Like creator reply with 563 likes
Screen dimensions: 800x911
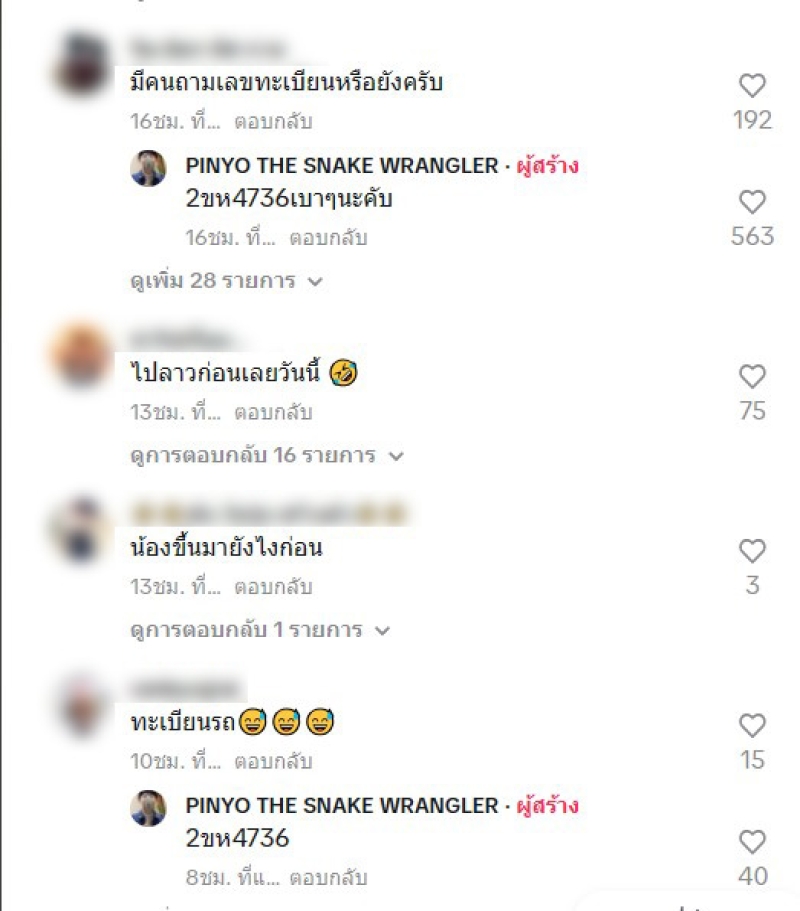point(752,202)
